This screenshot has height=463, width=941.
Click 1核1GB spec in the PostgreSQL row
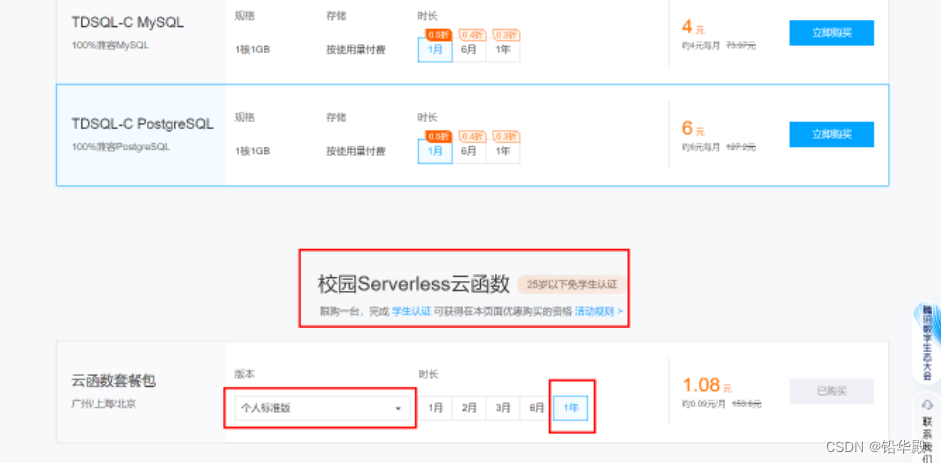[x=253, y=151]
